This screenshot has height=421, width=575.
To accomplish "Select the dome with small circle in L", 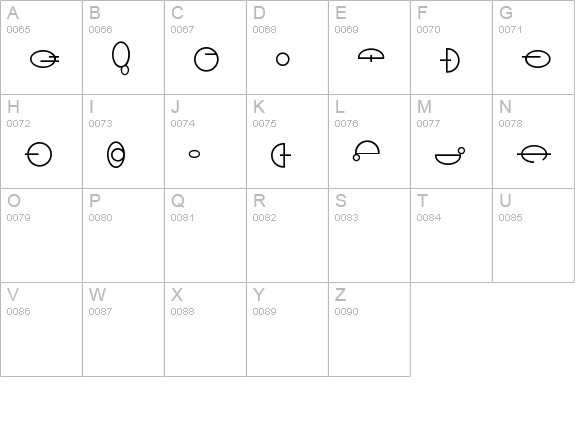I will click(366, 150).
